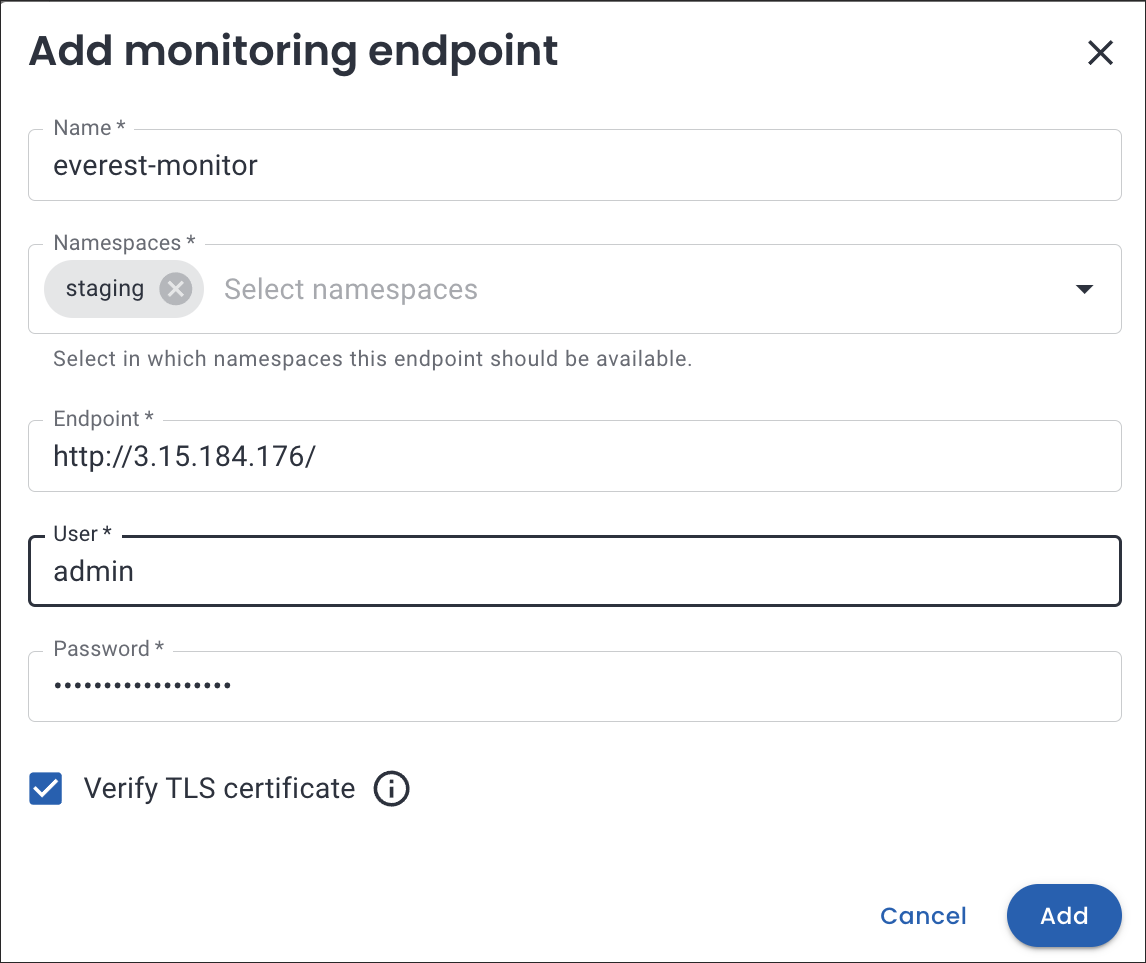This screenshot has height=963, width=1146.
Task: Click the Endpoint URL input field
Action: point(574,457)
